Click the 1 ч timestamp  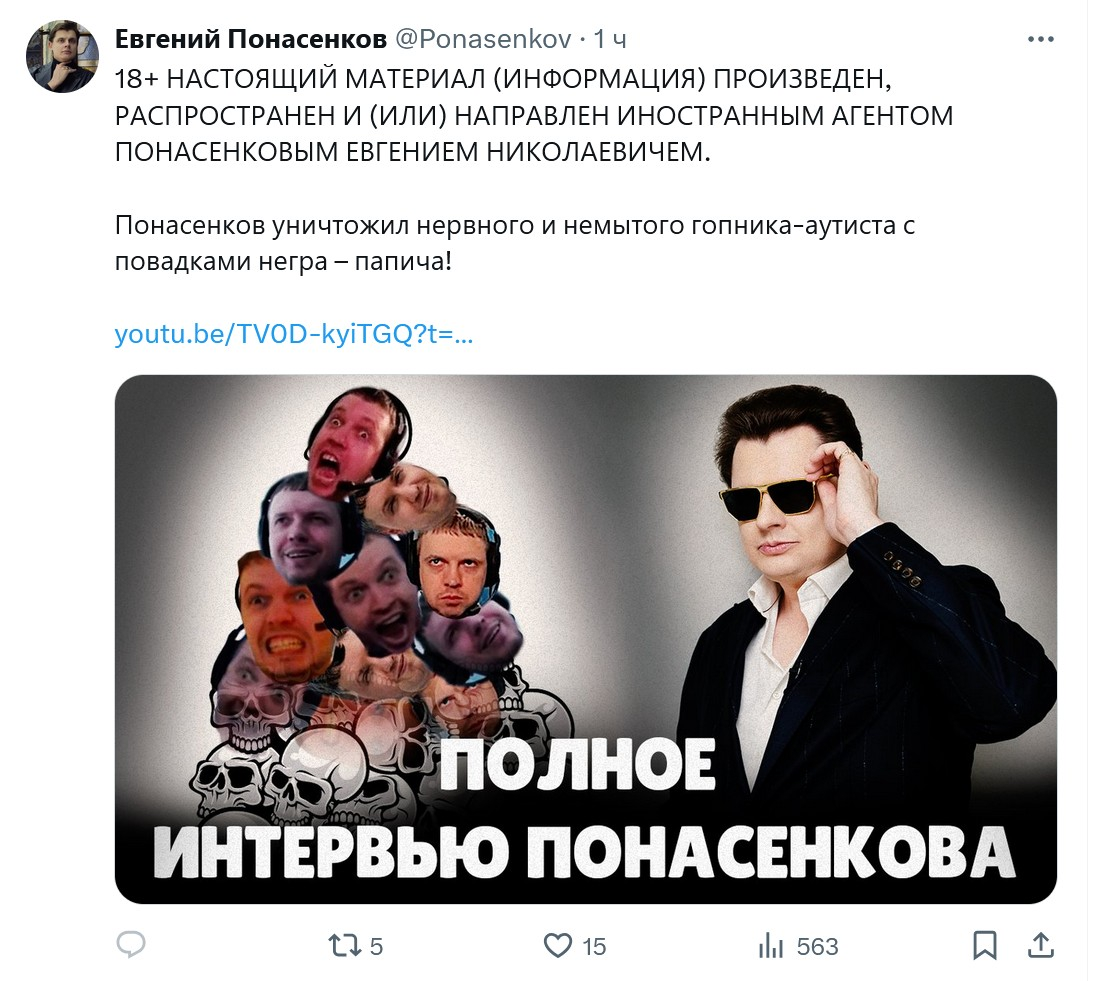(x=610, y=39)
